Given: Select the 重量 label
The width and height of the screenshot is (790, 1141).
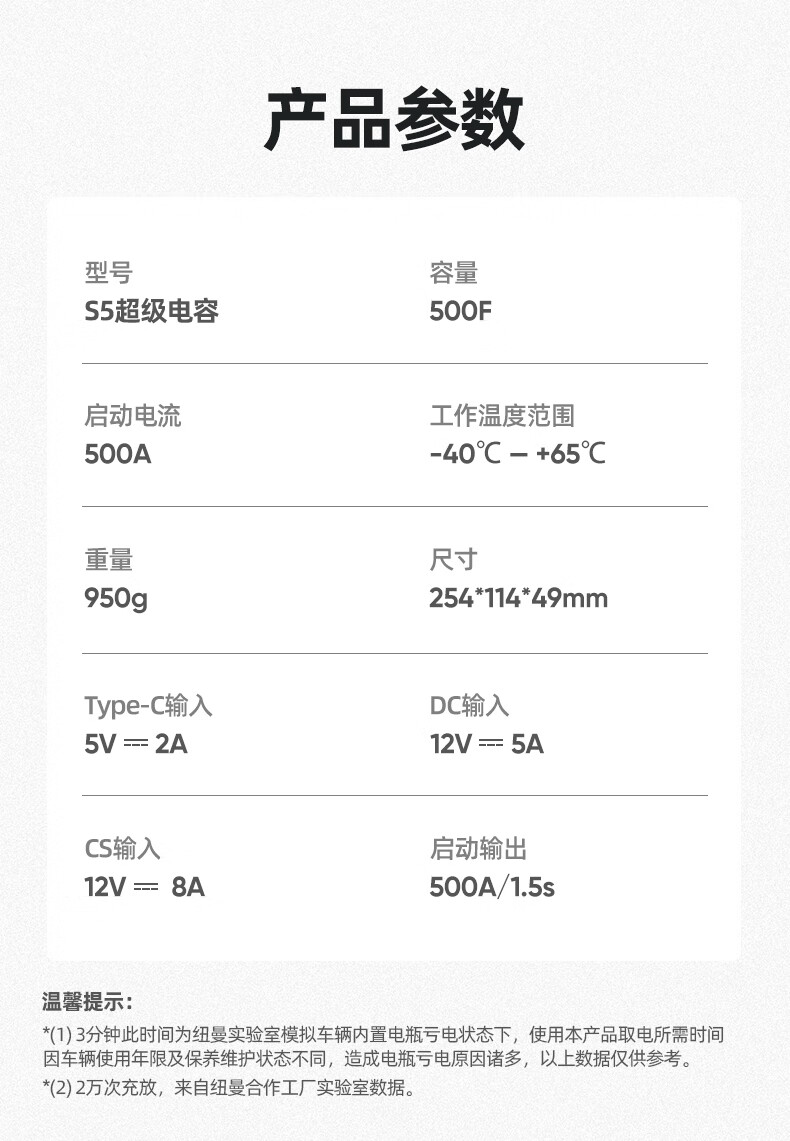Looking at the screenshot, I should click(108, 560).
